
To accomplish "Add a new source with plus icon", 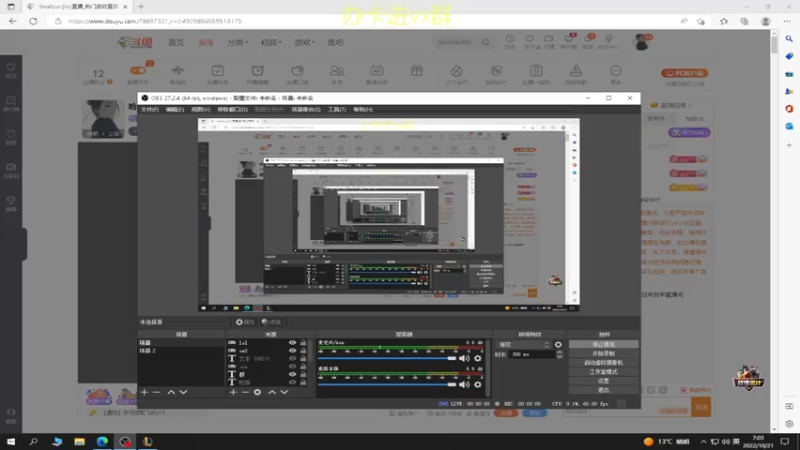I will [x=233, y=392].
